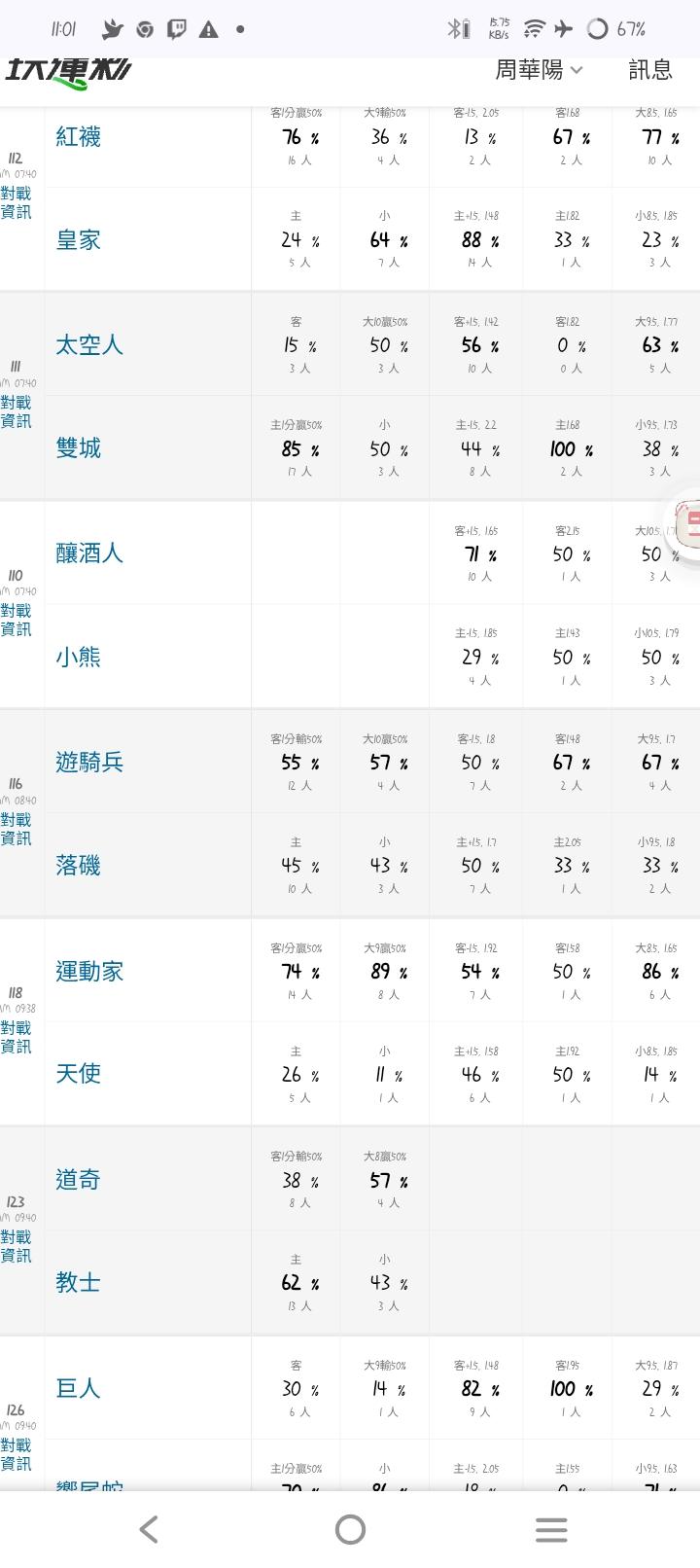
Task: Tap the site logo in header
Action: 68,73
